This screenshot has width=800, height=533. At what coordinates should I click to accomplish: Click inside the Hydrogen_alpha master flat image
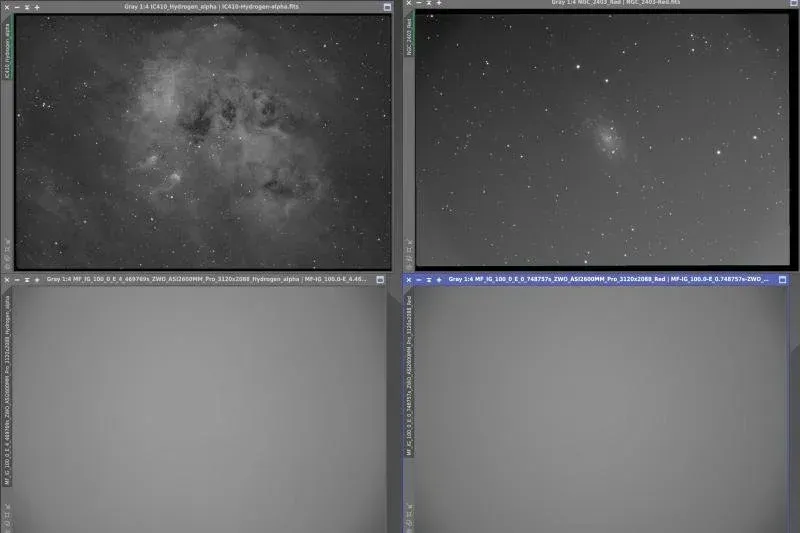199,410
